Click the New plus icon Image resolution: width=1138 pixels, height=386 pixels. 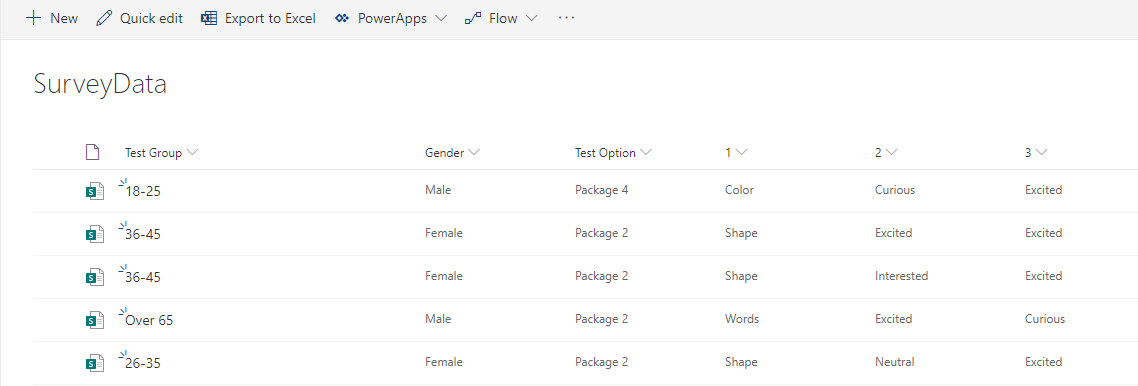(33, 19)
